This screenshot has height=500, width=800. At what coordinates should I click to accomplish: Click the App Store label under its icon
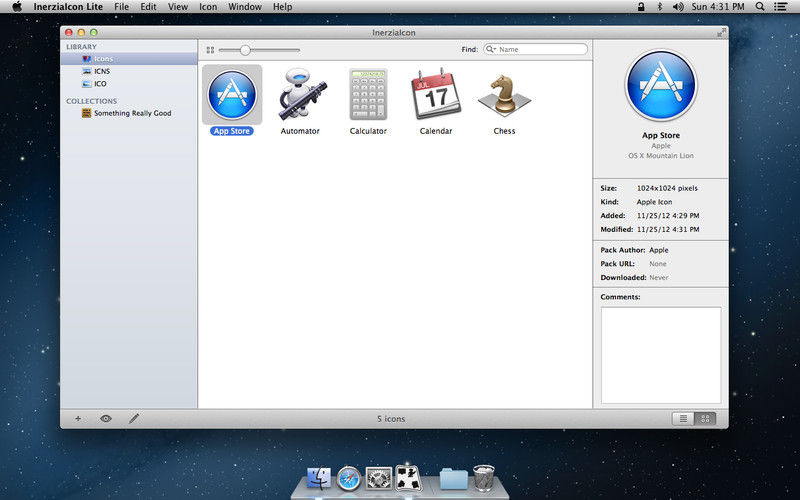coord(232,131)
